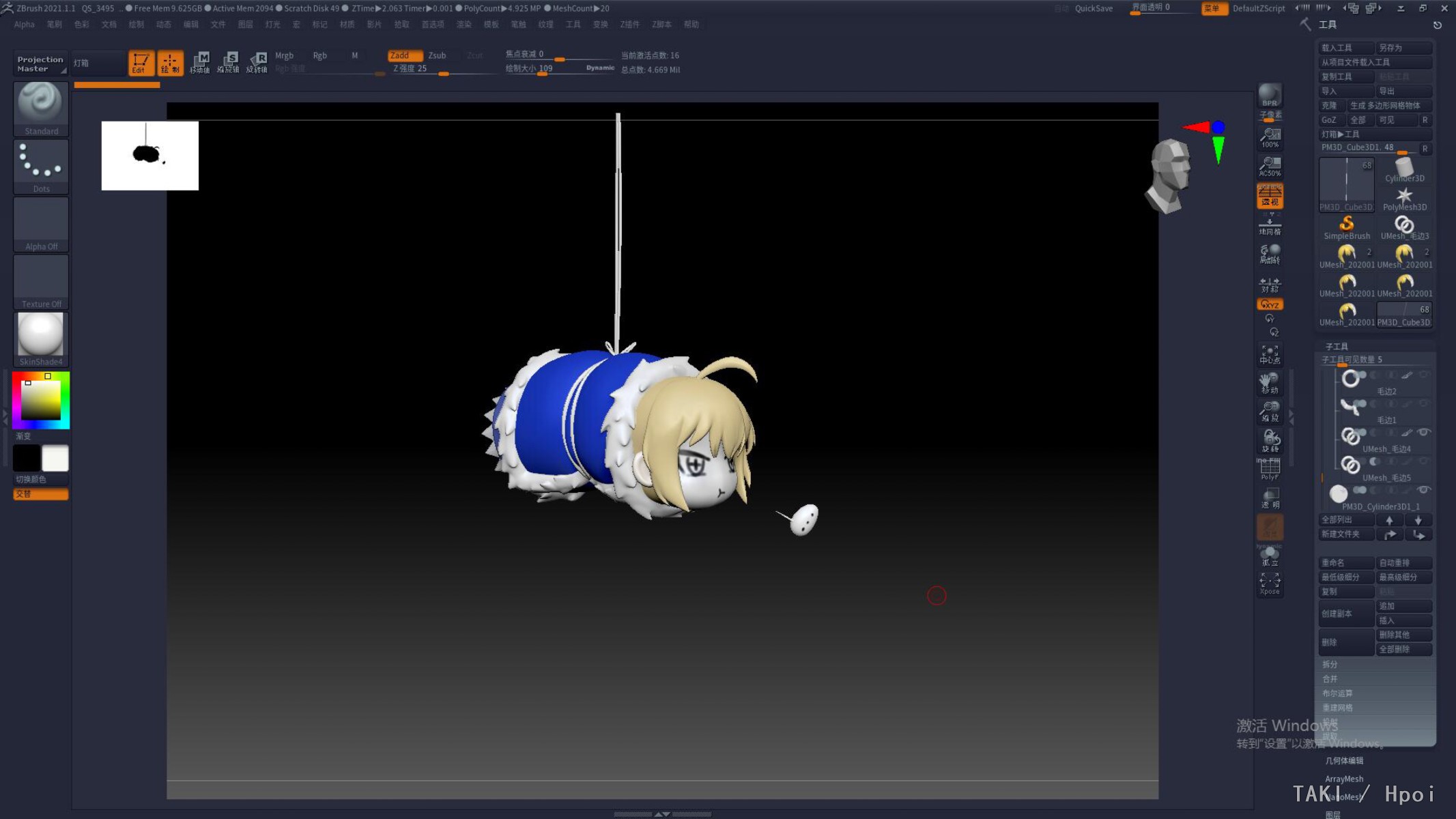
Task: Expand the 工具 Tool palette header
Action: 1328,25
